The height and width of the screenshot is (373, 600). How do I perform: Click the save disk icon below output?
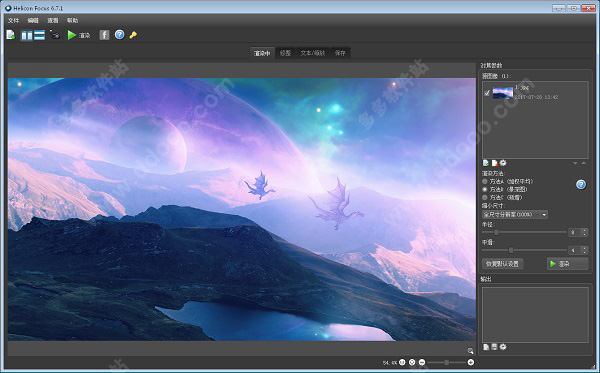pyautogui.click(x=494, y=347)
